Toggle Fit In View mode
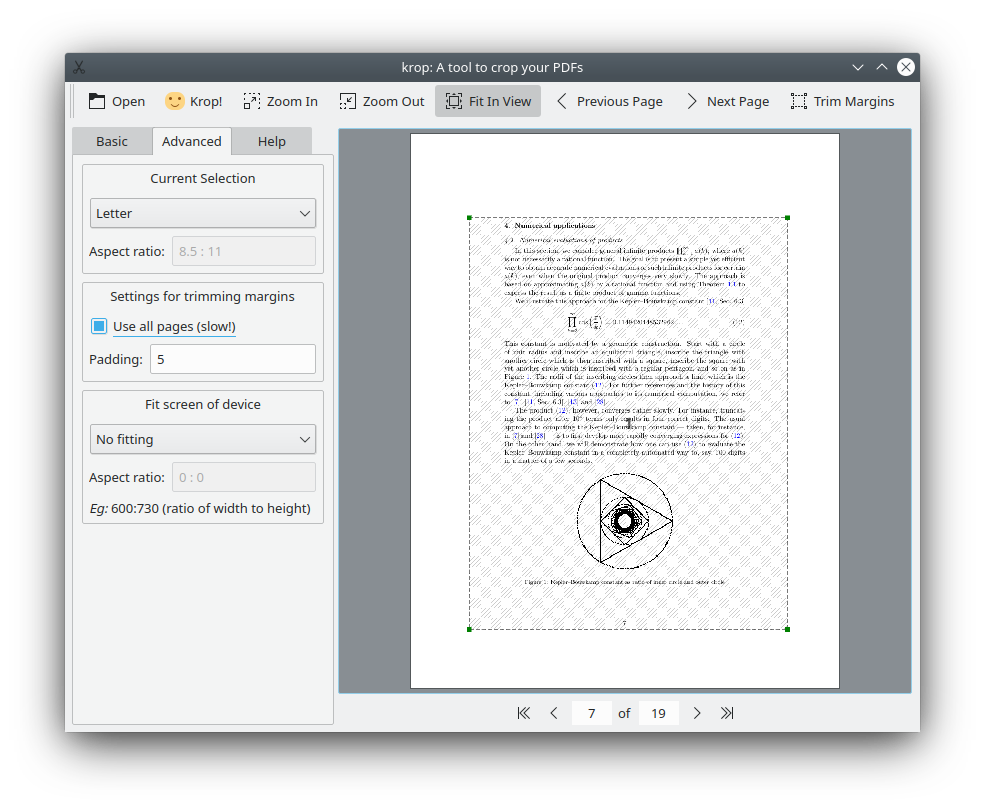Image resolution: width=985 pixels, height=809 pixels. coord(488,101)
